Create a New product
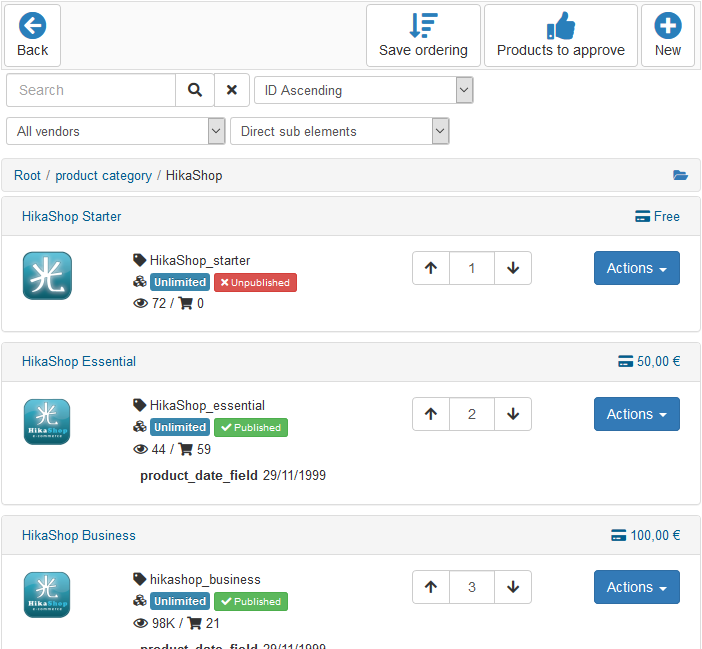 668,35
